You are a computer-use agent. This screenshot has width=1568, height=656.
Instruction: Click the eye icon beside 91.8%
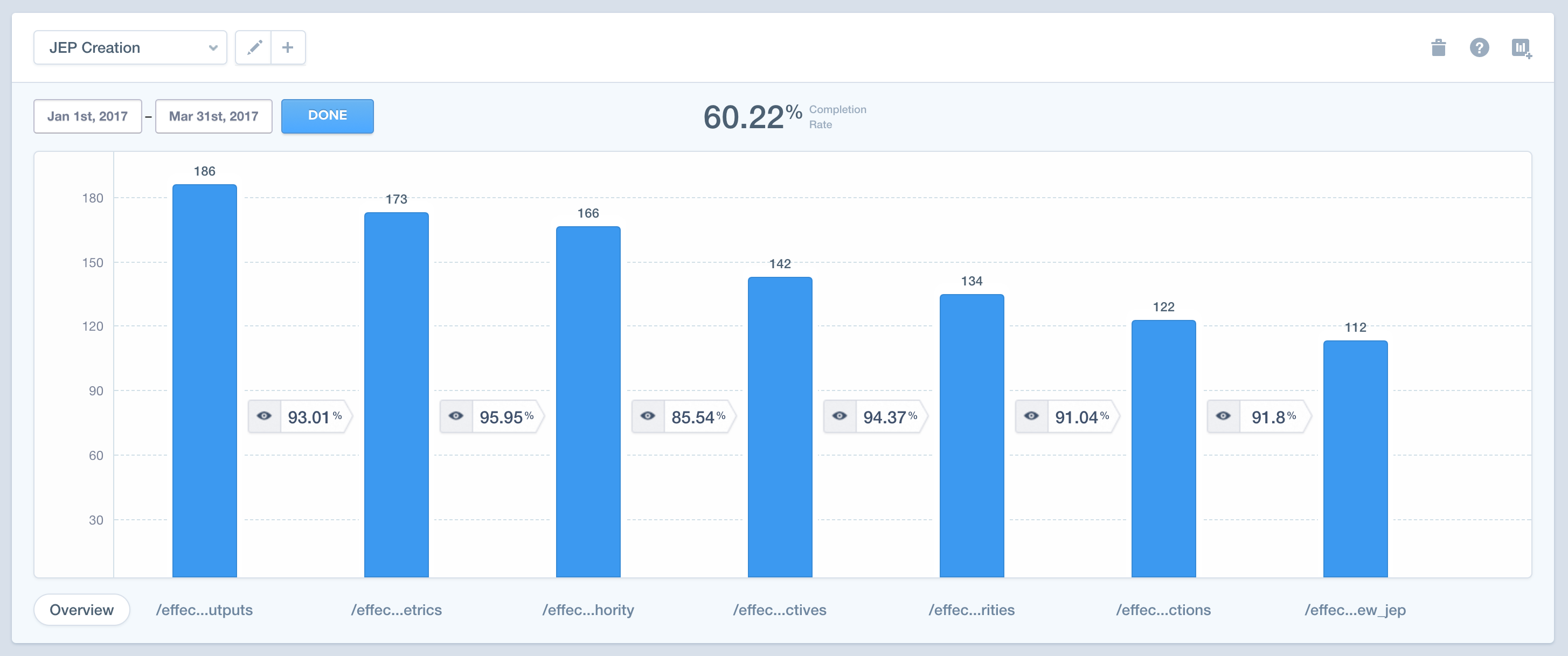coord(1223,416)
